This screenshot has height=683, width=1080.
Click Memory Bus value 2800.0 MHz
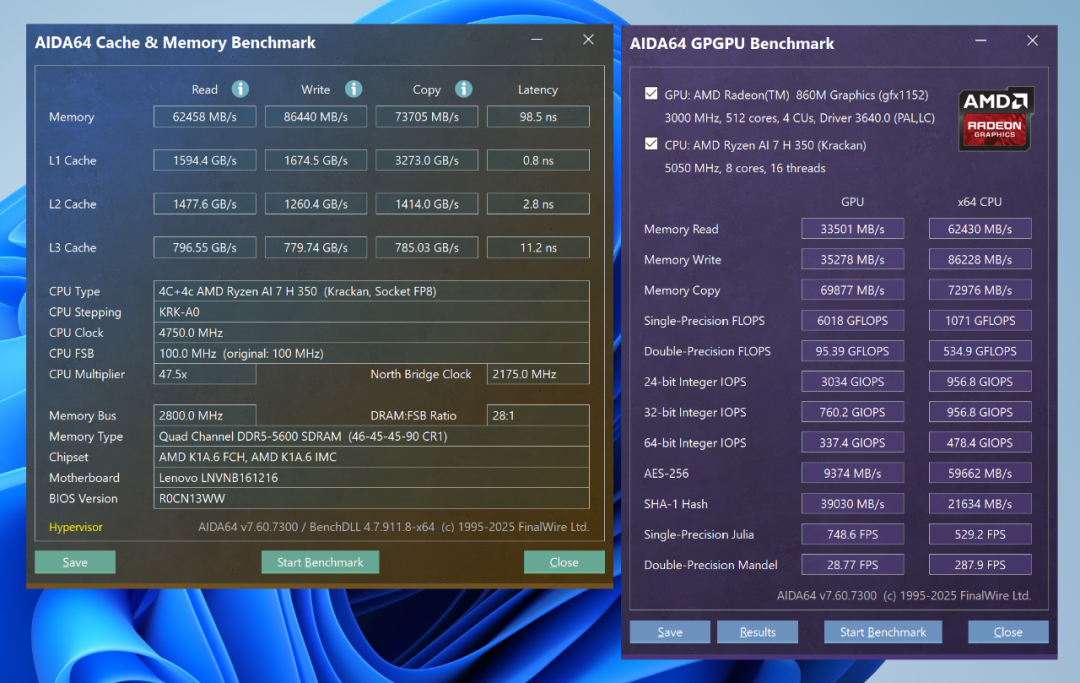(205, 415)
